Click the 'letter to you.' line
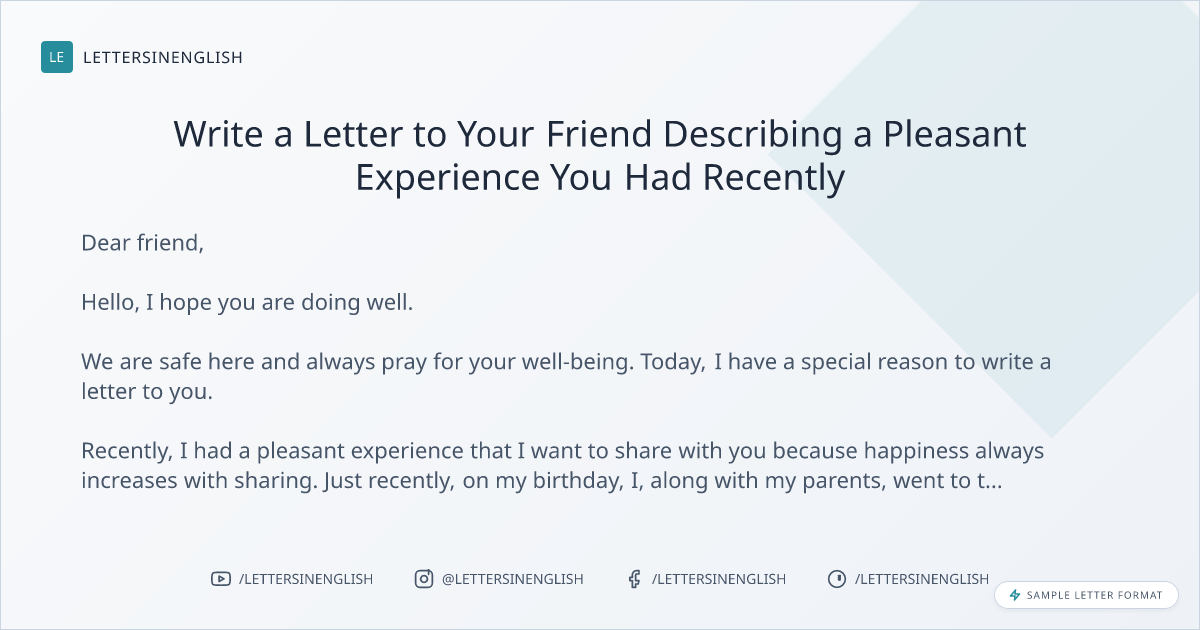The height and width of the screenshot is (630, 1200). click(x=147, y=391)
